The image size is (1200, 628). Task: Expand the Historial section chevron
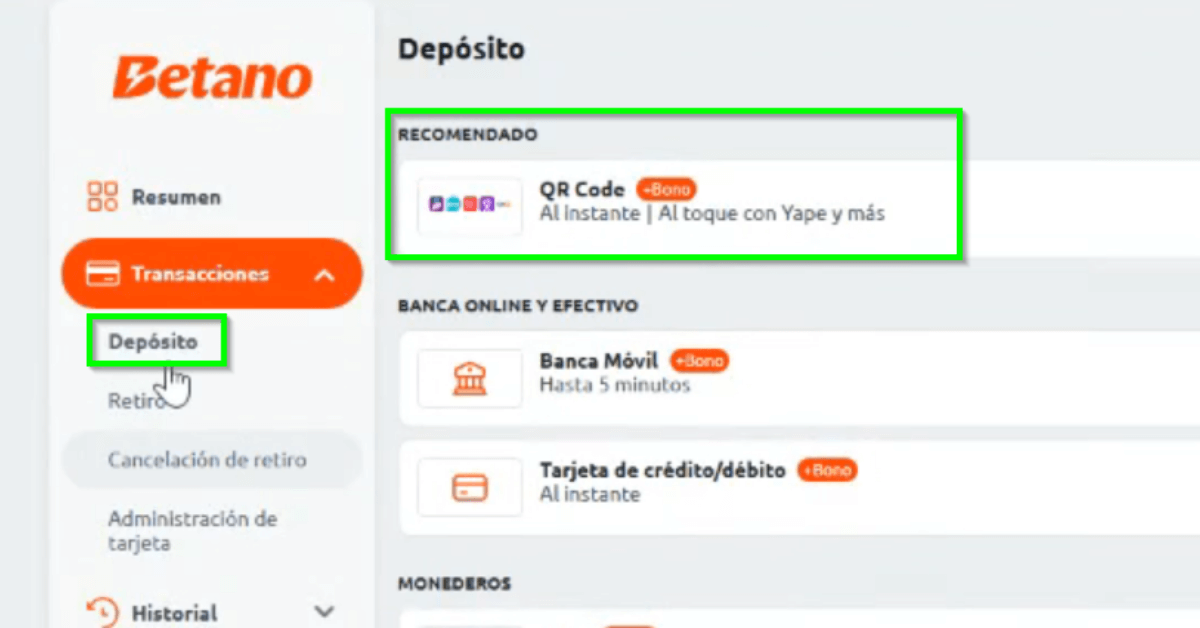click(324, 611)
